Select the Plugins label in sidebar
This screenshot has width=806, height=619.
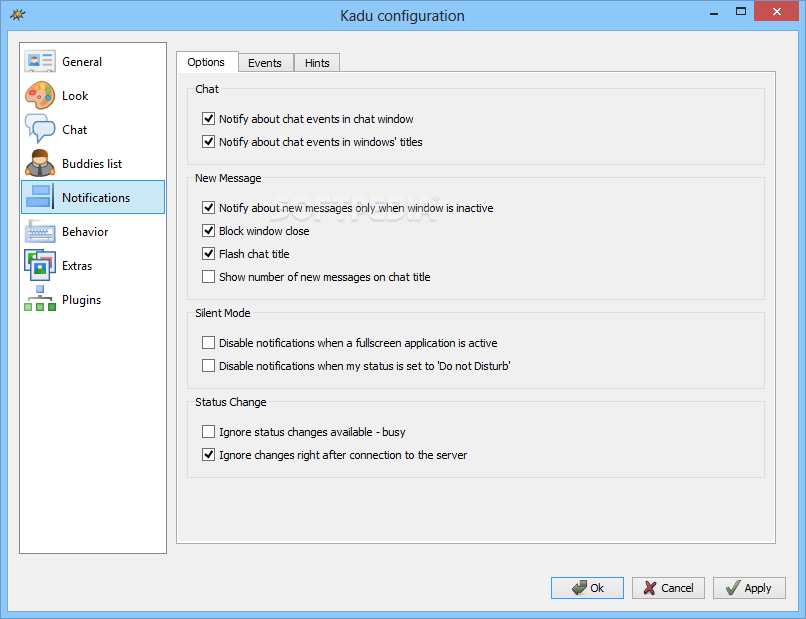pyautogui.click(x=82, y=300)
